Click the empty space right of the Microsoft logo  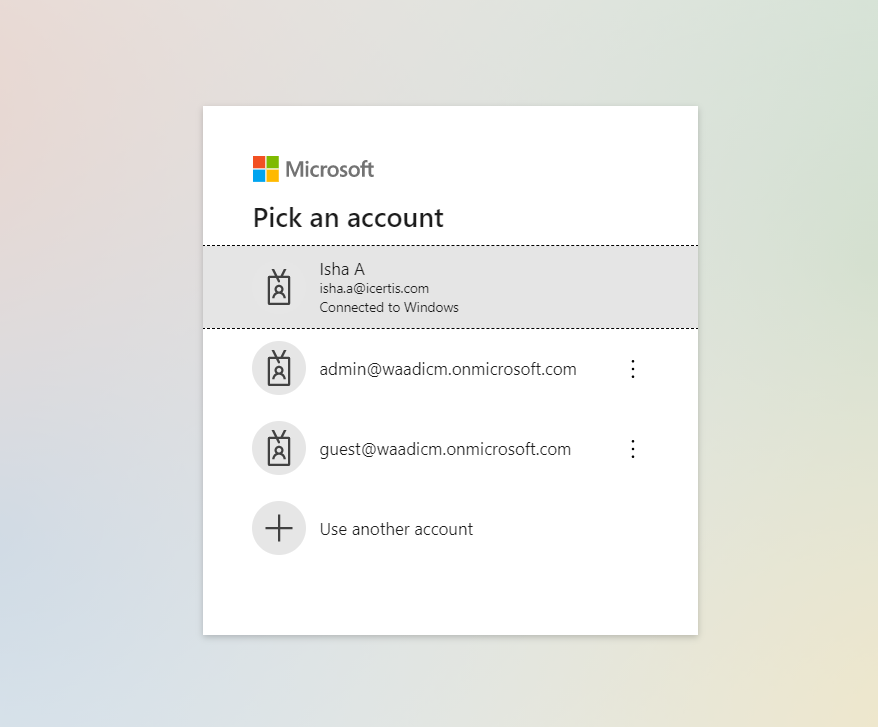[x=530, y=169]
